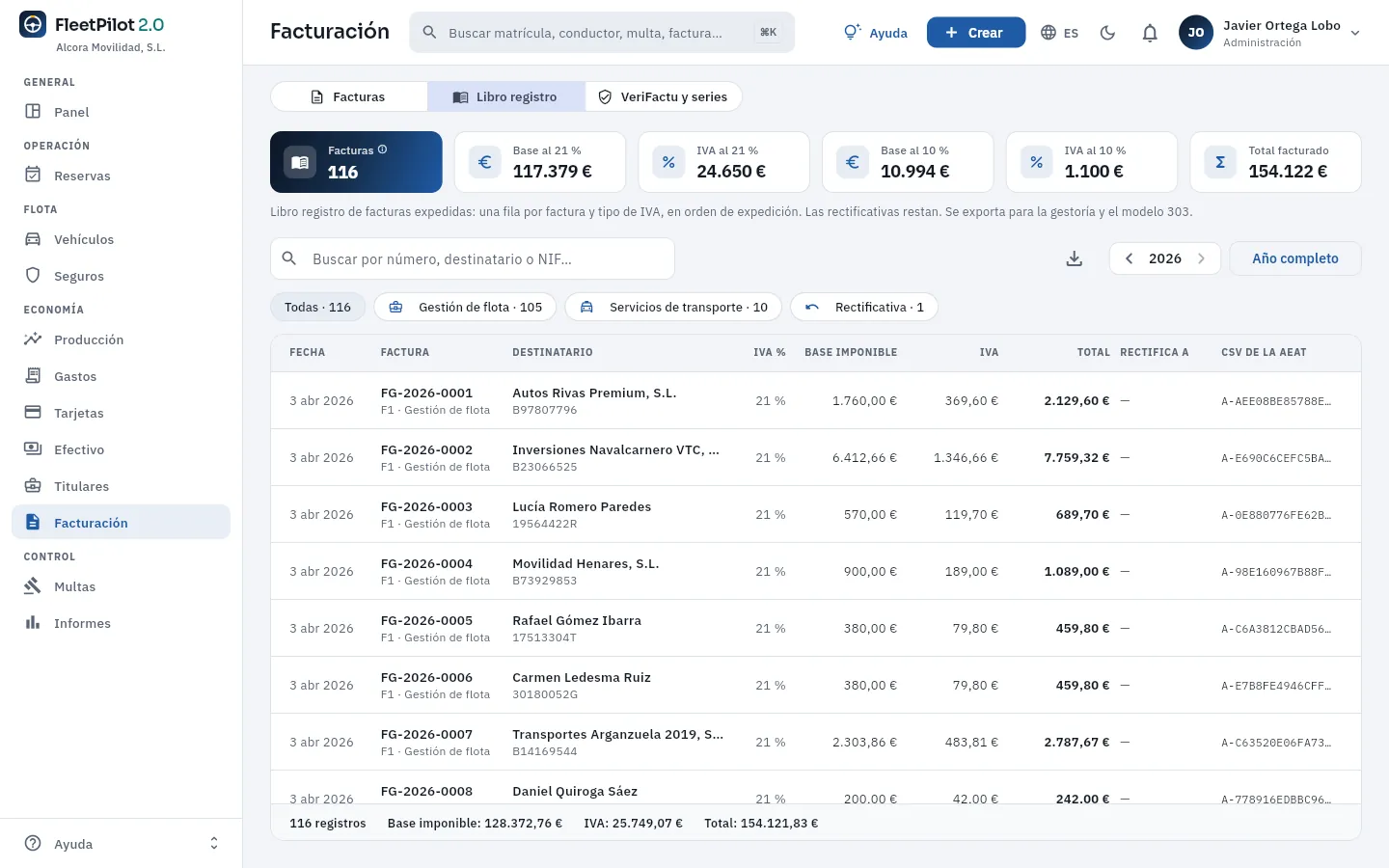Open Vehículos in sidebar
The height and width of the screenshot is (868, 1389).
click(x=122, y=239)
